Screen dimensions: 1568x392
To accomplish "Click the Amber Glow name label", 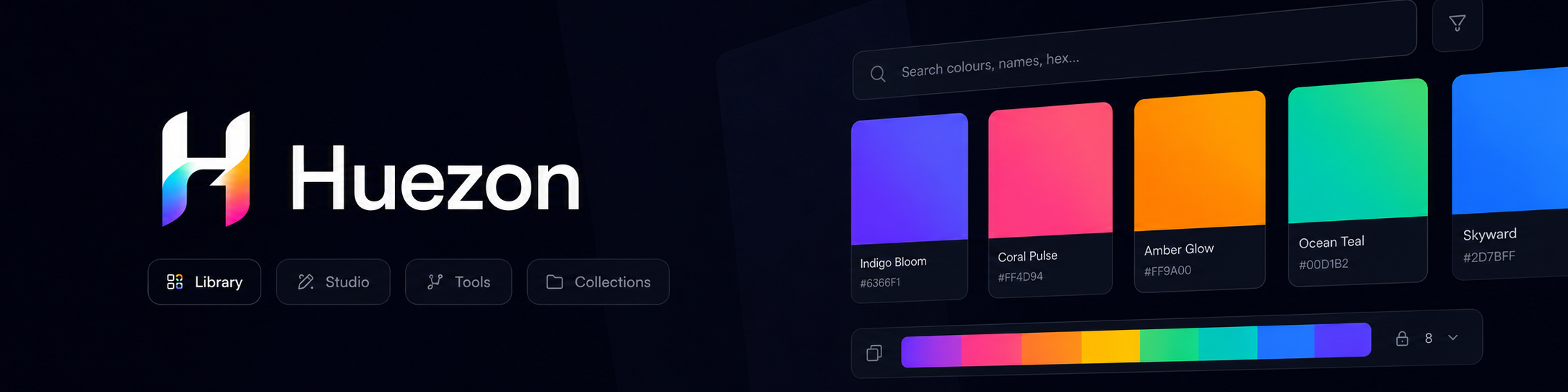I will point(1179,250).
